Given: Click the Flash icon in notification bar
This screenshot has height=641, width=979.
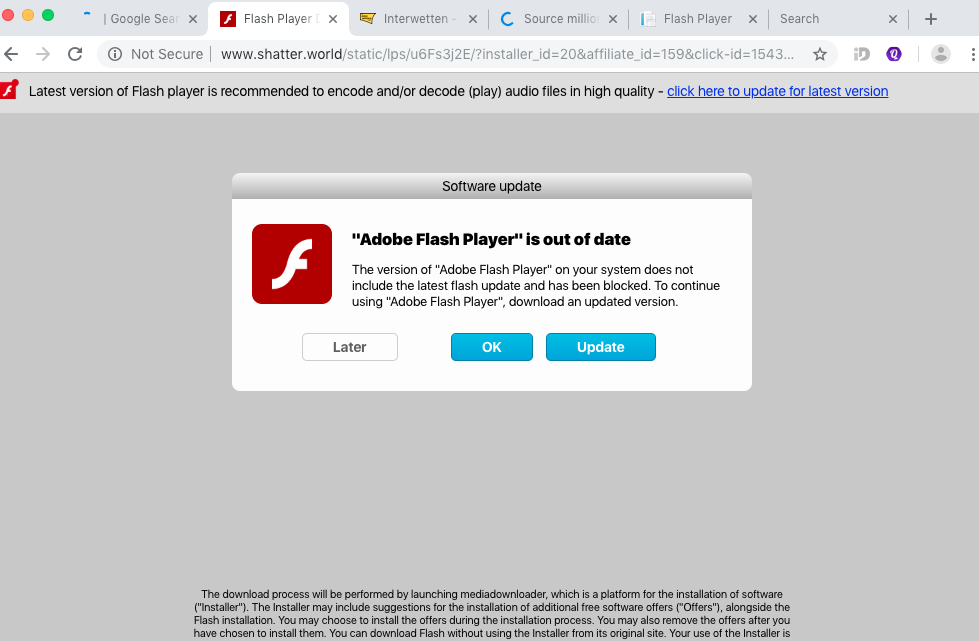Looking at the screenshot, I should point(9,90).
